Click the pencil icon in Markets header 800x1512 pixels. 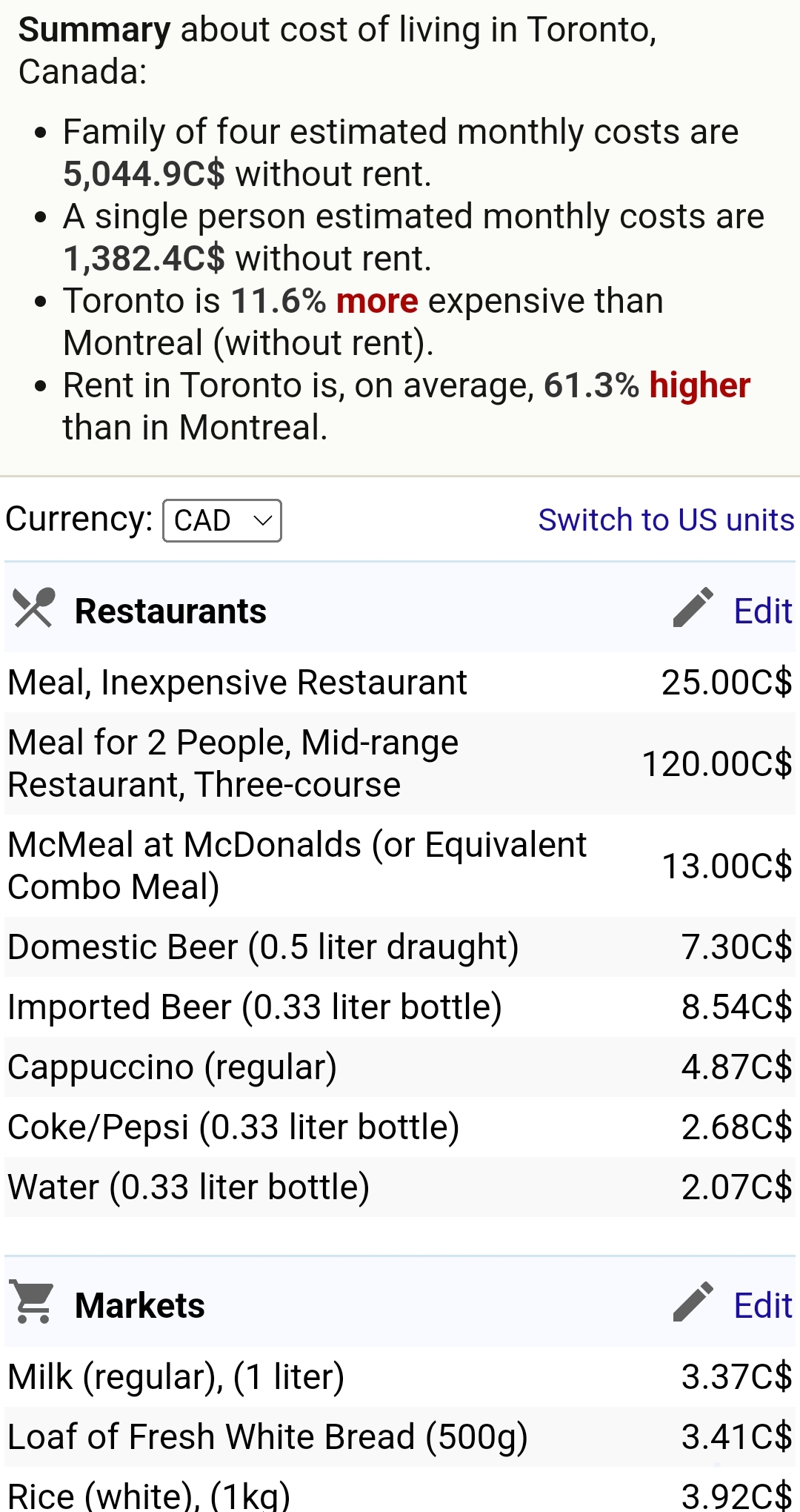click(x=693, y=1302)
